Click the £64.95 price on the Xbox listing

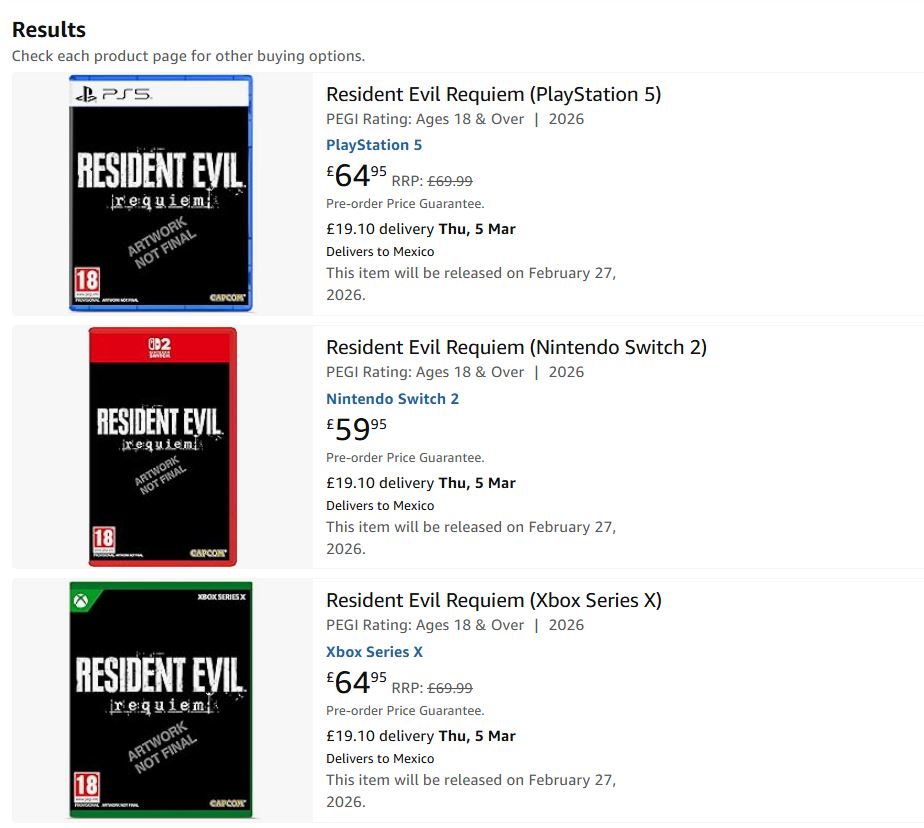[x=356, y=682]
